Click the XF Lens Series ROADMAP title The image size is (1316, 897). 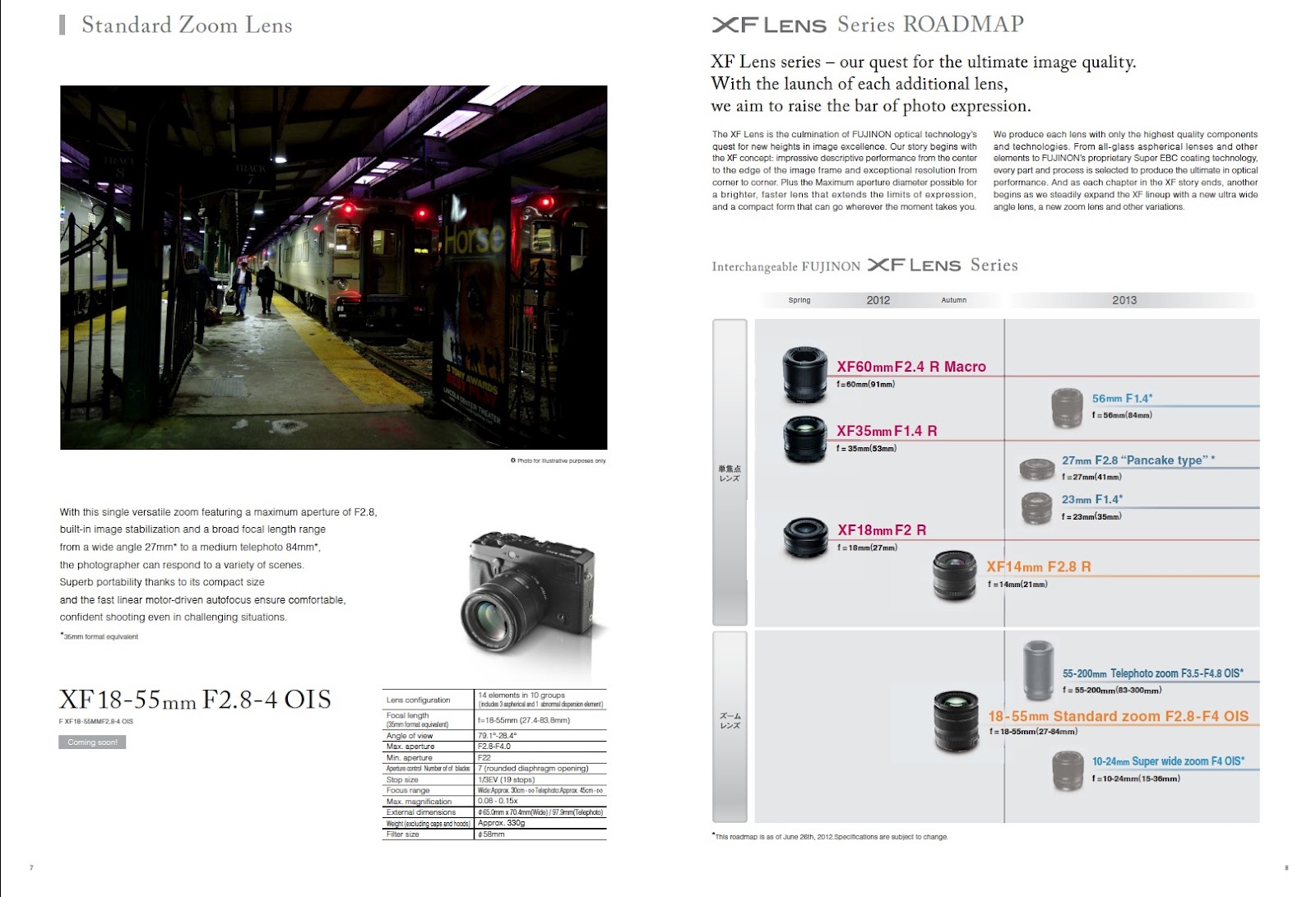868,25
